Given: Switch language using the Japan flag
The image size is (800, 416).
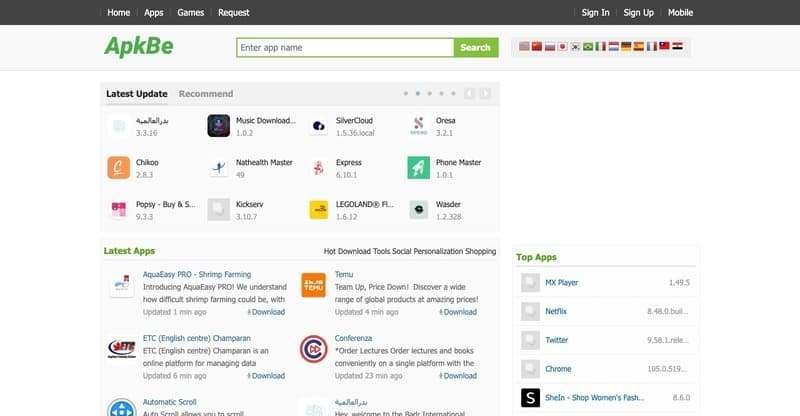Looking at the screenshot, I should 562,46.
